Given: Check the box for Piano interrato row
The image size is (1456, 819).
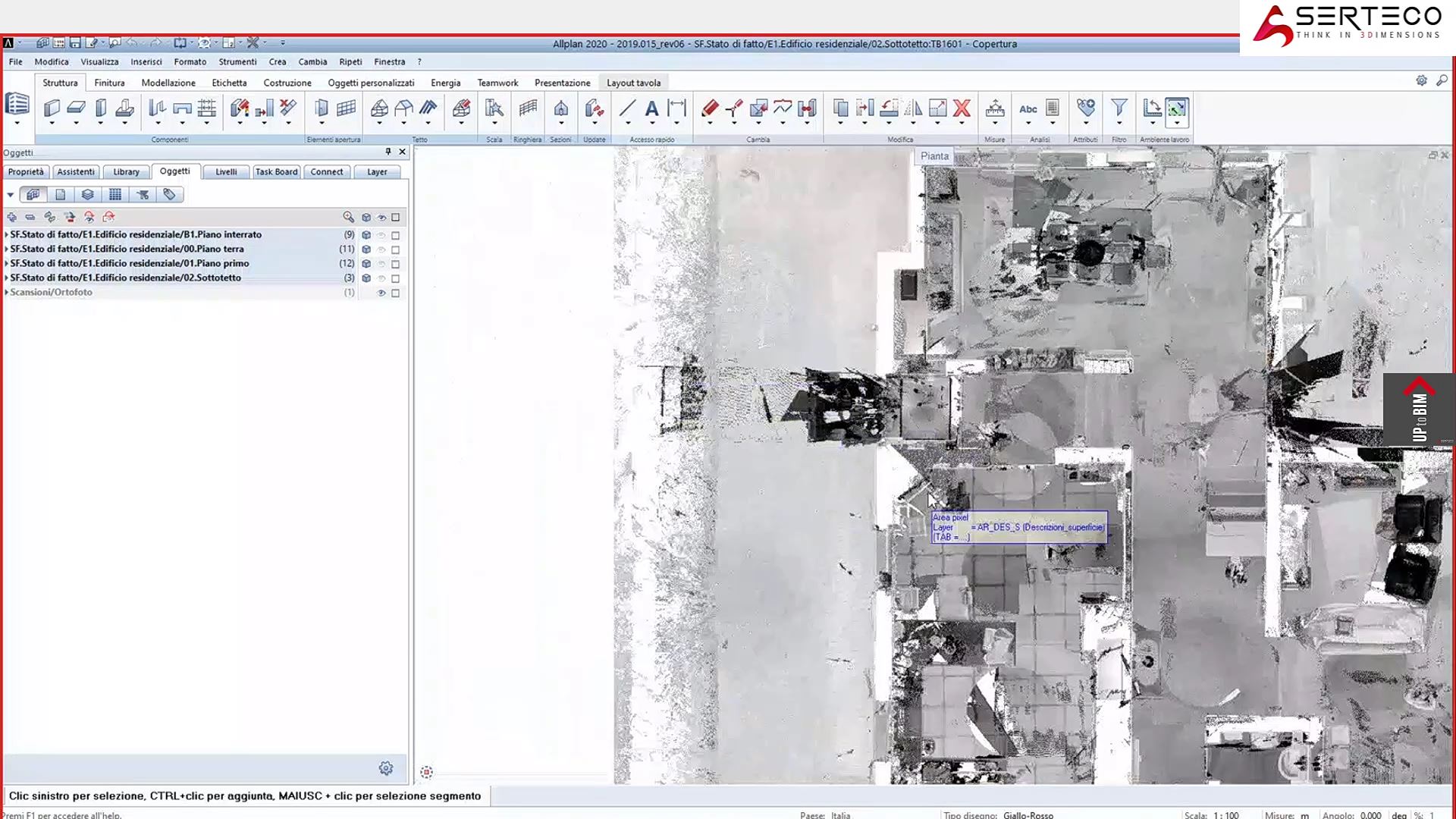Looking at the screenshot, I should tap(395, 235).
